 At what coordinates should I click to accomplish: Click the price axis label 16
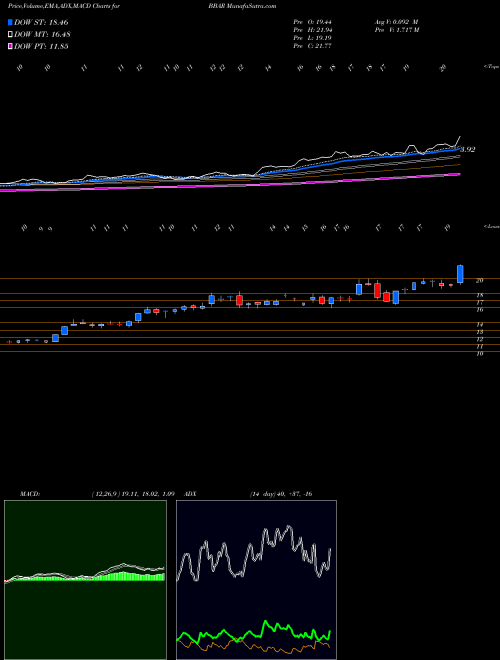[x=479, y=310]
